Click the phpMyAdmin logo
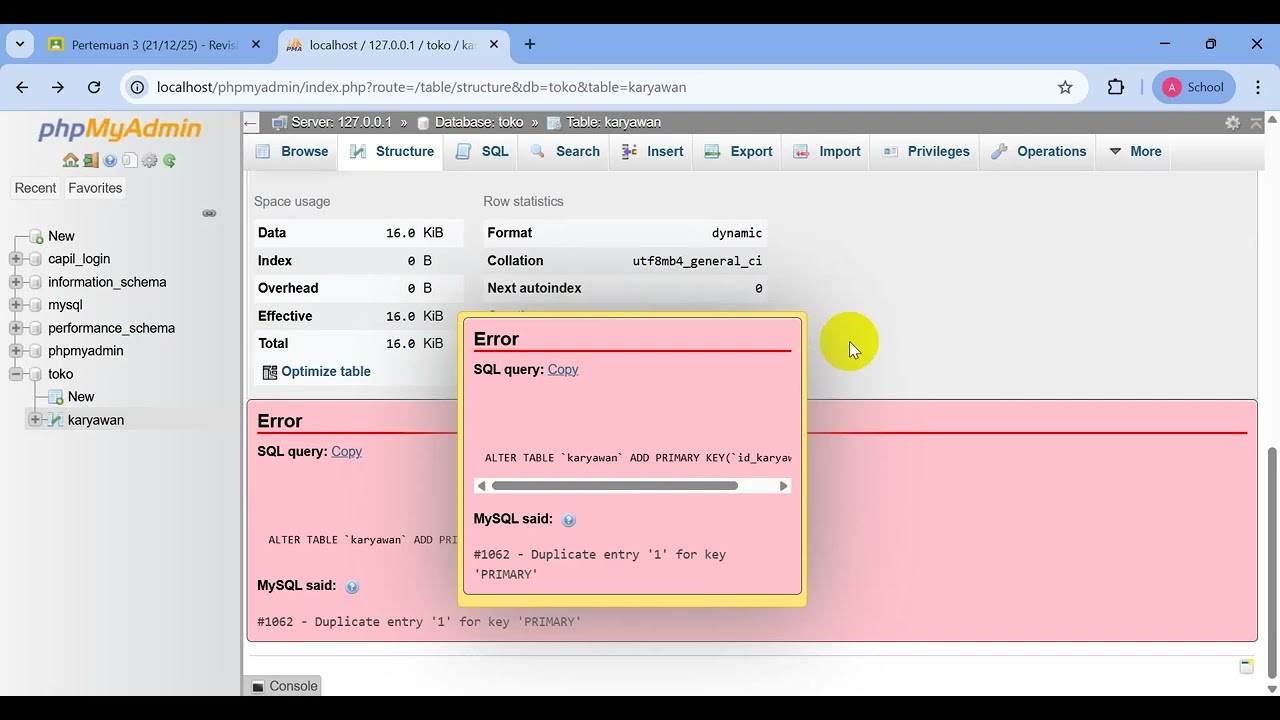Screen dimensions: 1280x720 coord(119,130)
